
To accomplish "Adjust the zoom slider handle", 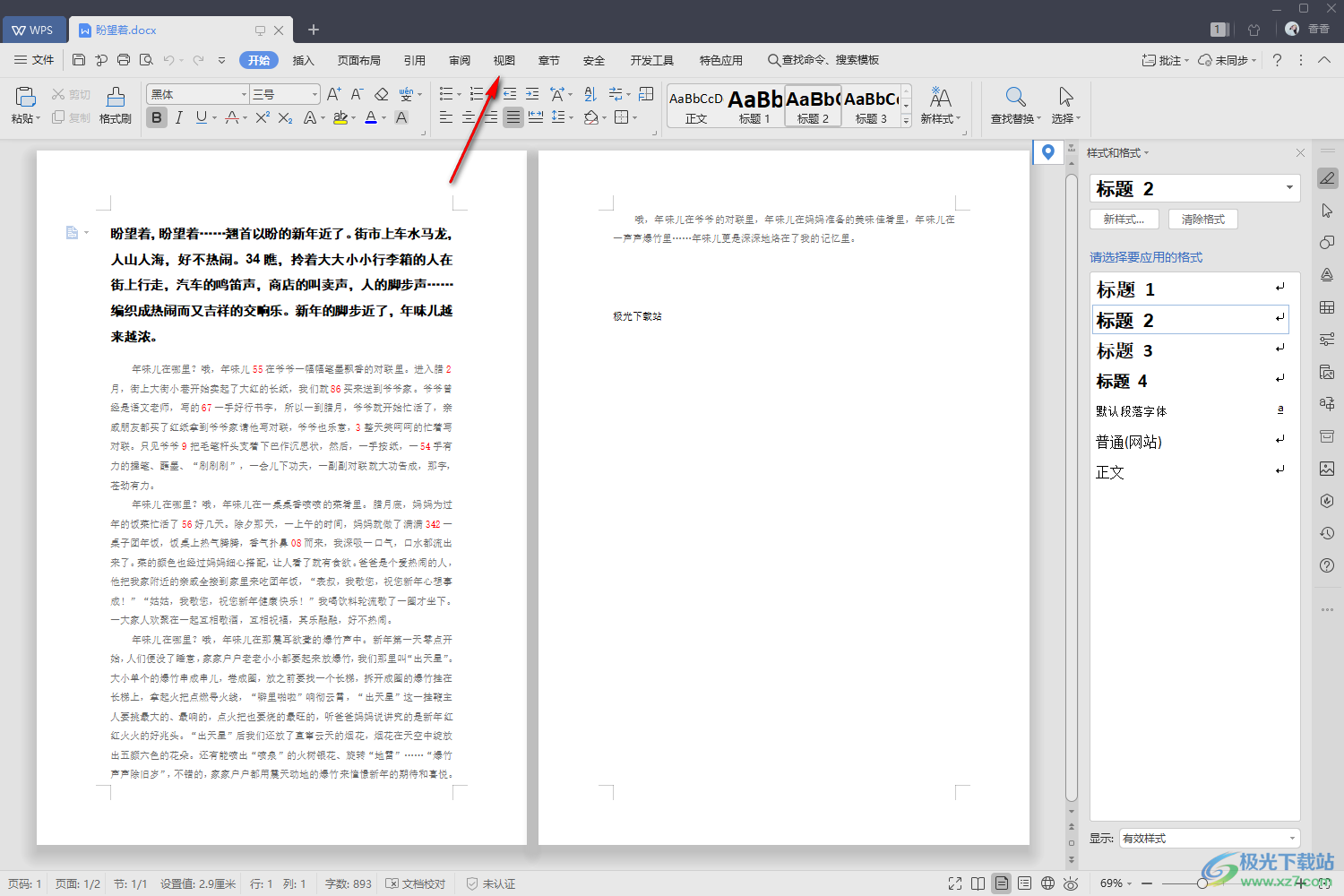I will (x=1202, y=883).
